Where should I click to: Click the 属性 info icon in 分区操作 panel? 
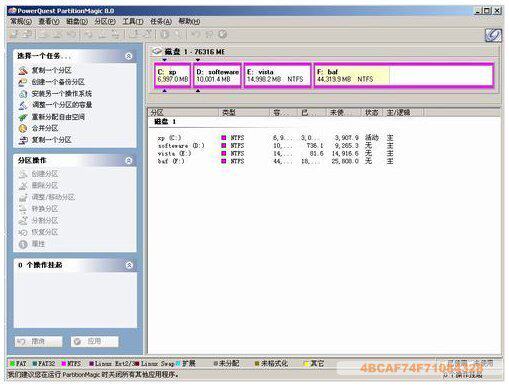point(23,244)
